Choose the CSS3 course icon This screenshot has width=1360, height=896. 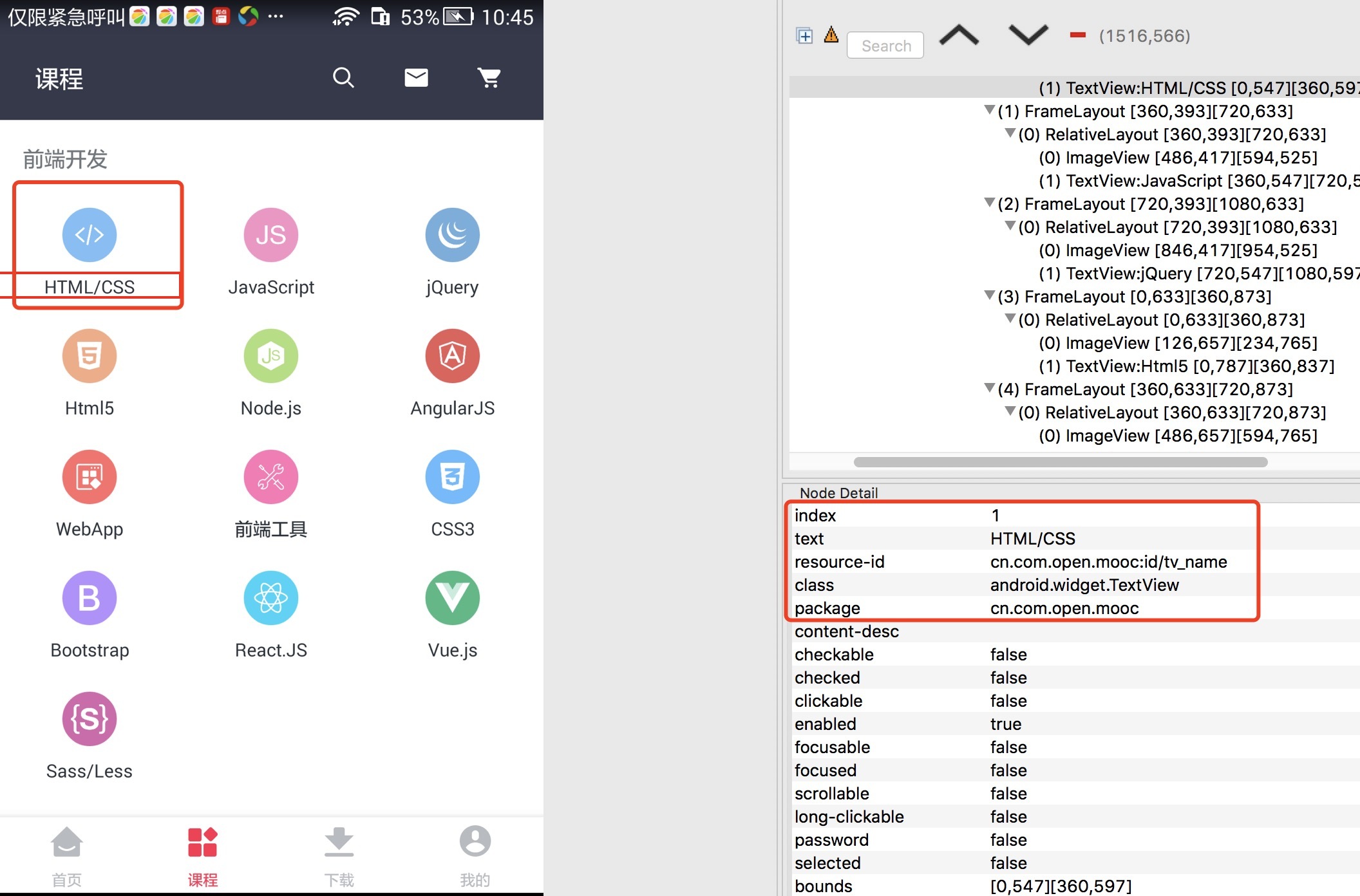tap(453, 477)
